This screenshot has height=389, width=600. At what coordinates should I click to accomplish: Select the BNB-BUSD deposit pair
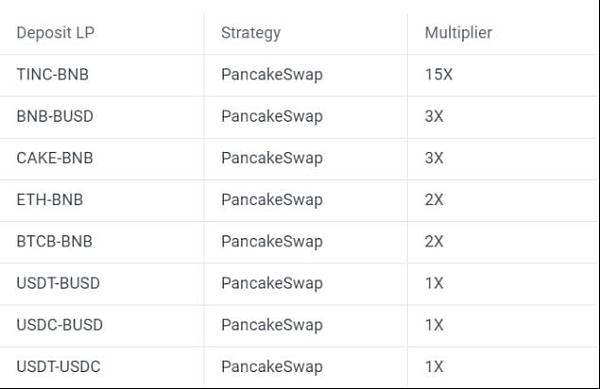point(55,116)
